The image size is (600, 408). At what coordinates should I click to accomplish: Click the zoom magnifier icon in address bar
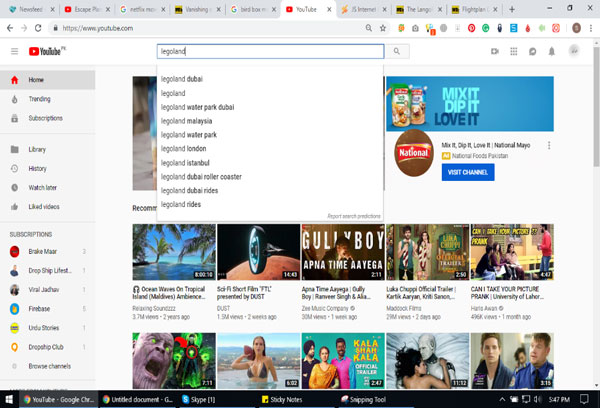[x=368, y=28]
